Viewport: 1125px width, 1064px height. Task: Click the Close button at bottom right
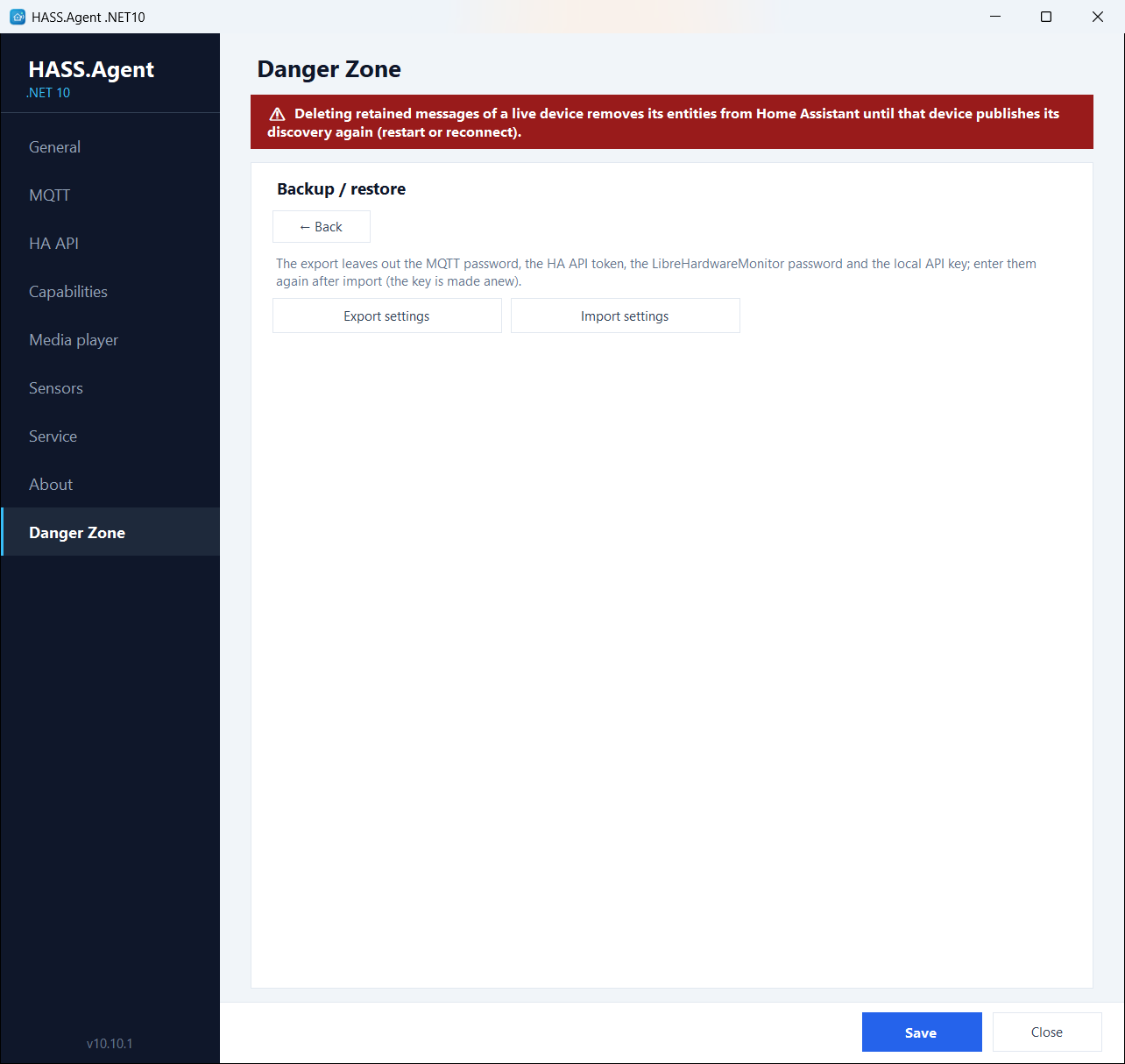(x=1047, y=1032)
